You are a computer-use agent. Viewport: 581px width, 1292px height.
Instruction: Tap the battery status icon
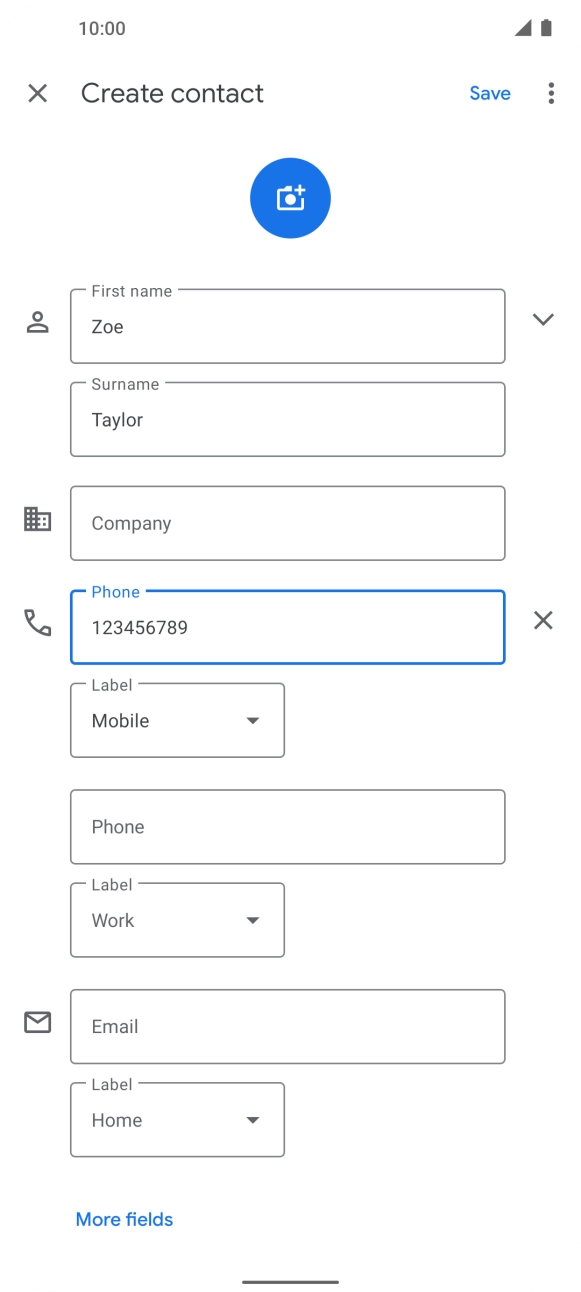(546, 28)
